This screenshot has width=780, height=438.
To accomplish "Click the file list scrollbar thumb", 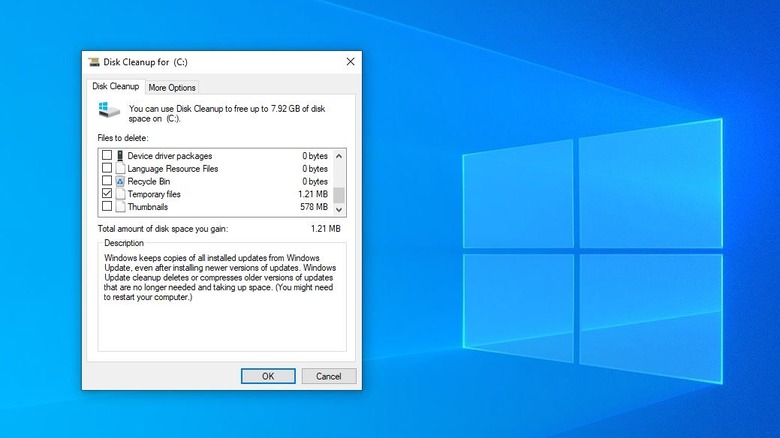I will (339, 194).
